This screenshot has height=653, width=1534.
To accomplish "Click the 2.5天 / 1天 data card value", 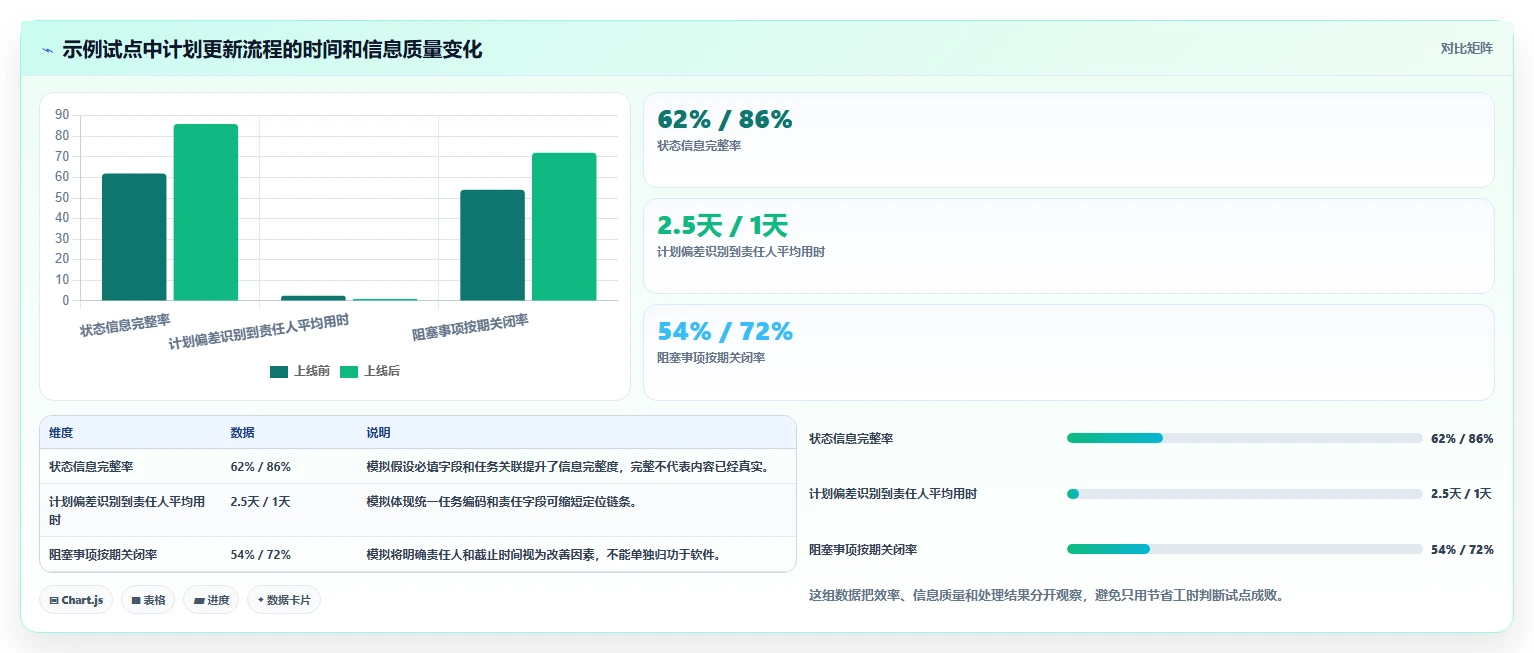I will point(722,226).
